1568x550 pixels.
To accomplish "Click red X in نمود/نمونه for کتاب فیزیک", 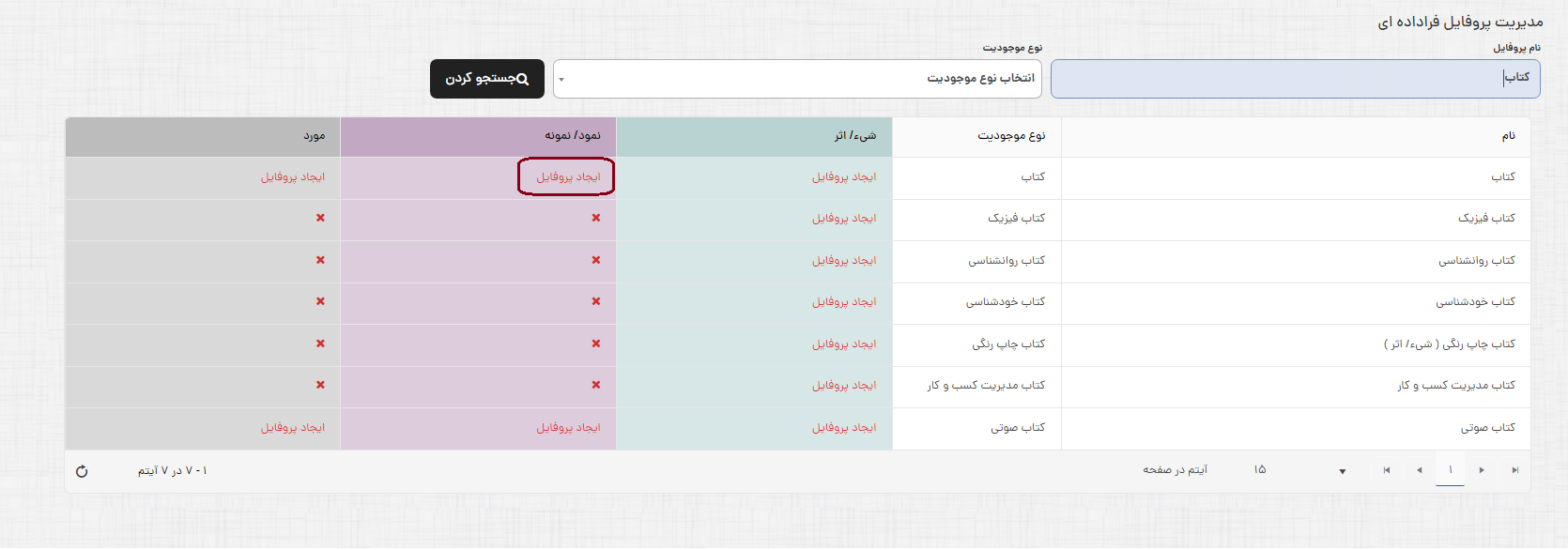I will coord(596,218).
